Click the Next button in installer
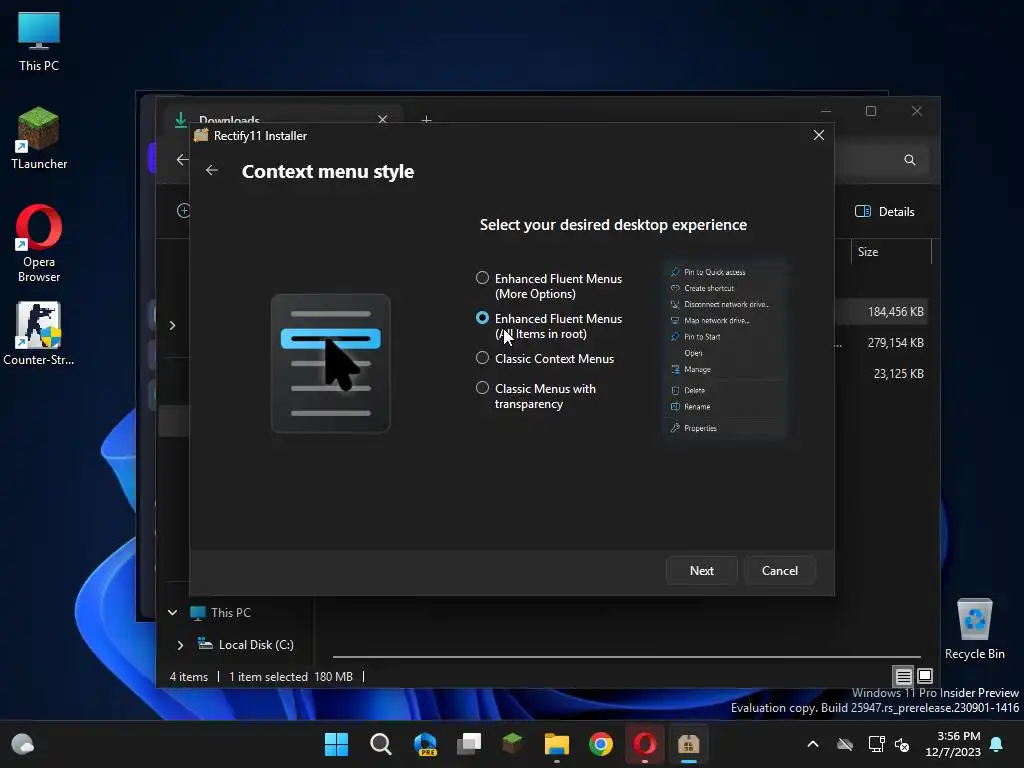1024x768 pixels. 701,571
